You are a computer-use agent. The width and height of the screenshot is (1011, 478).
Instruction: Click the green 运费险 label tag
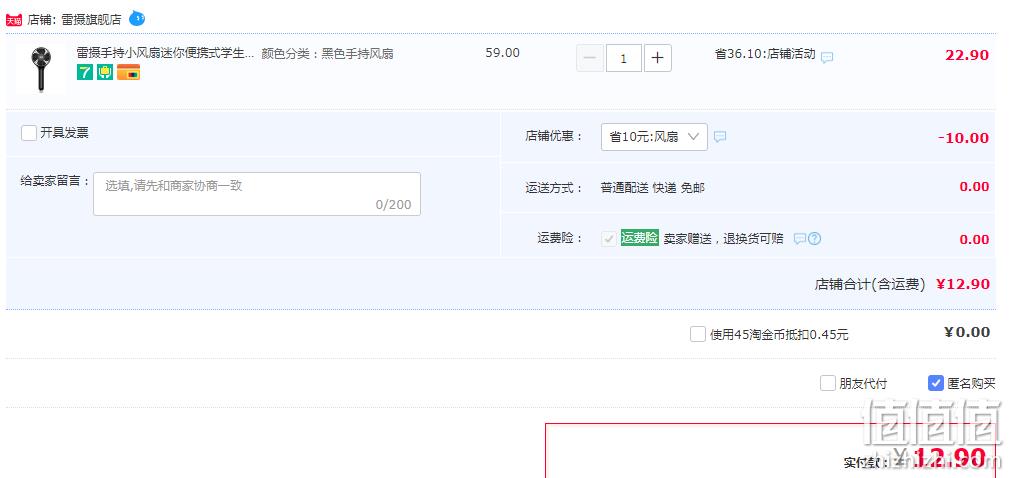click(640, 237)
